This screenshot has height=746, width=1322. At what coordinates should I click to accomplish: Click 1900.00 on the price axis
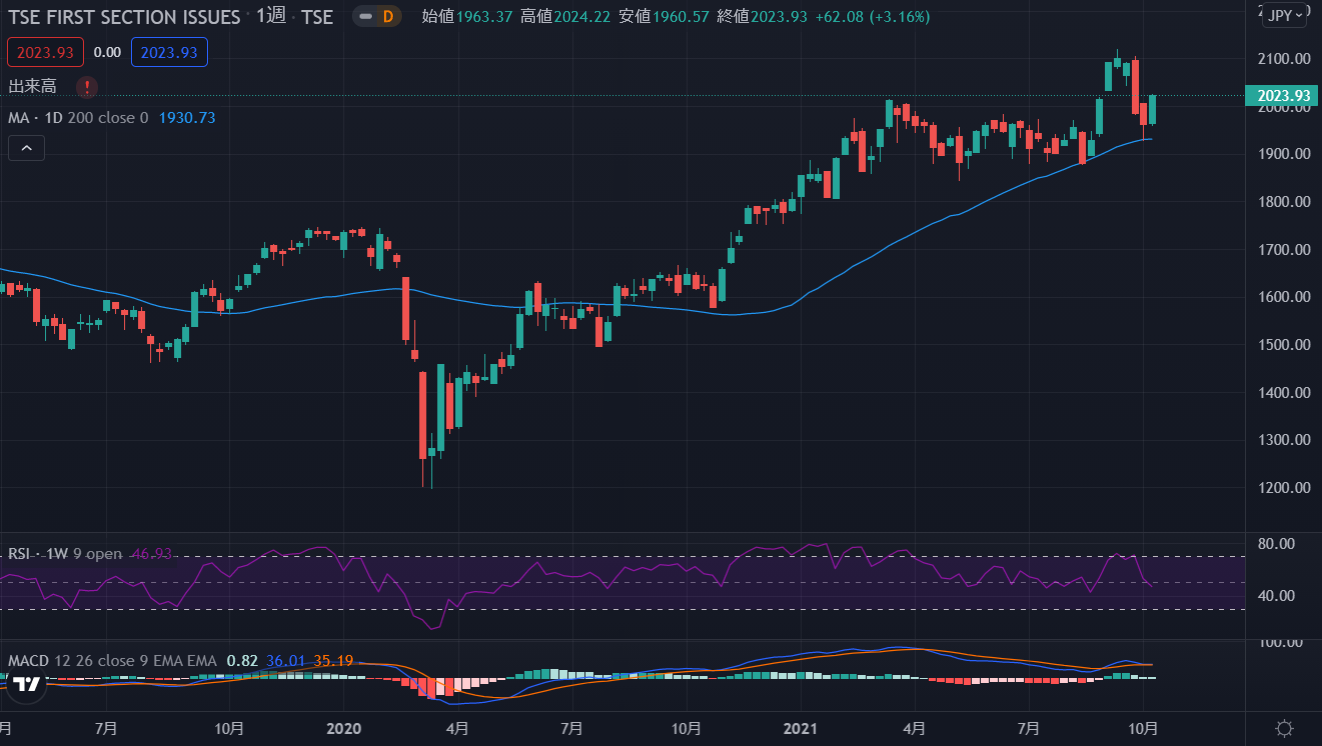click(x=1283, y=154)
